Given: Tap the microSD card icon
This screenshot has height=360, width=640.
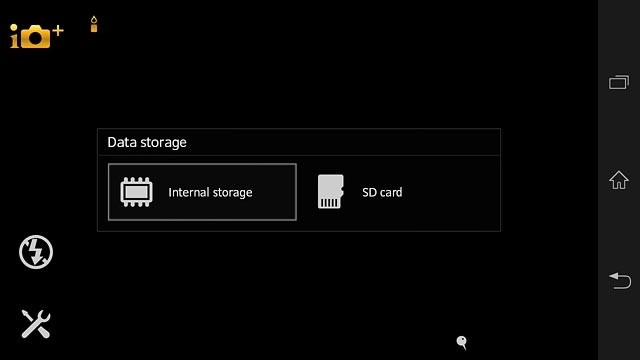Looking at the screenshot, I should (331, 192).
